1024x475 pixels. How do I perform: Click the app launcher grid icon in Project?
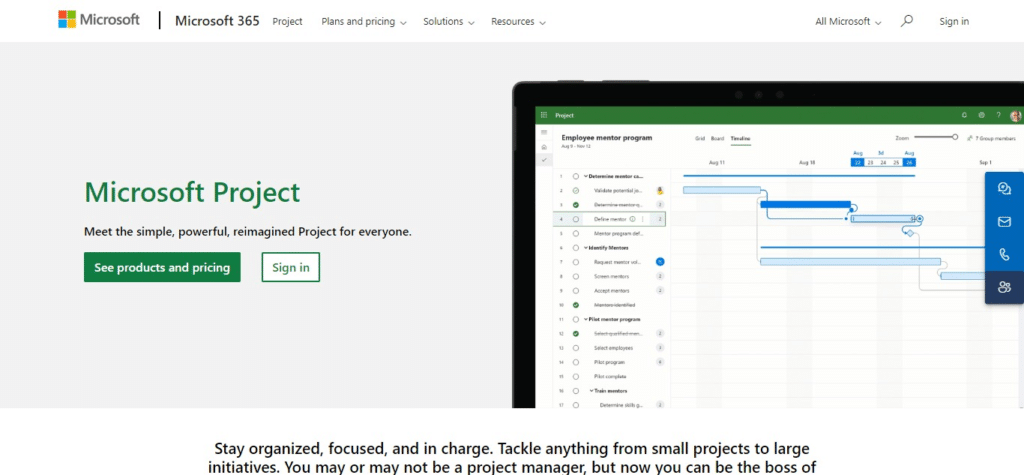point(544,116)
